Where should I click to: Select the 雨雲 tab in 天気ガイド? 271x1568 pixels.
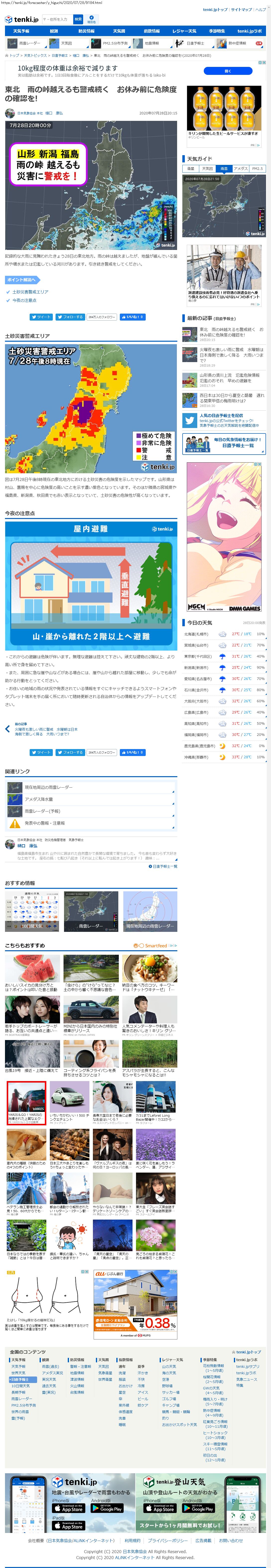pos(223,169)
